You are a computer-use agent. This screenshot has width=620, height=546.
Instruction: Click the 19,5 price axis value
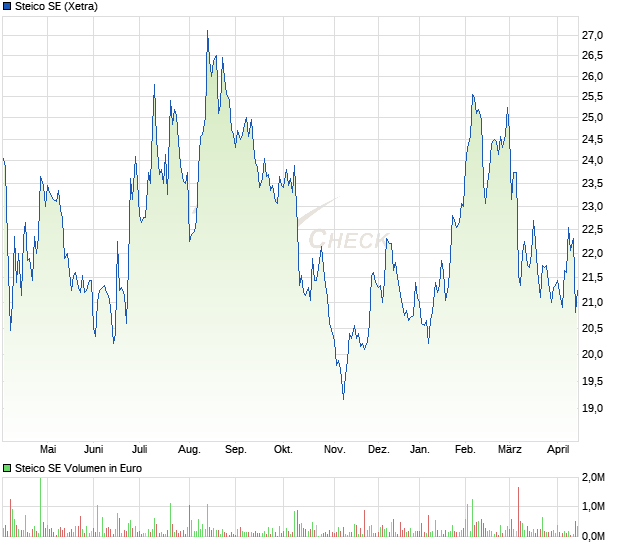[592, 382]
